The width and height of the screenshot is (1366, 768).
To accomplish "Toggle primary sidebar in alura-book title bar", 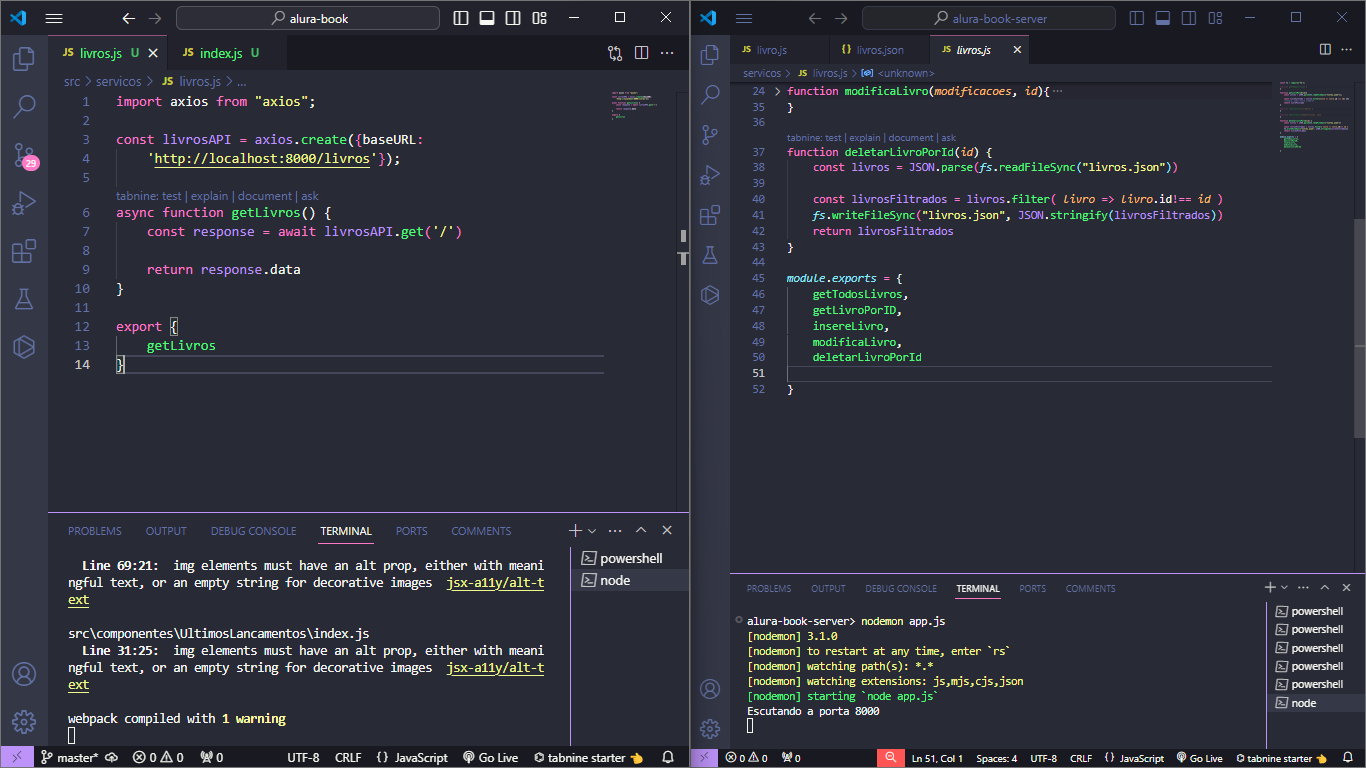I will 461,18.
